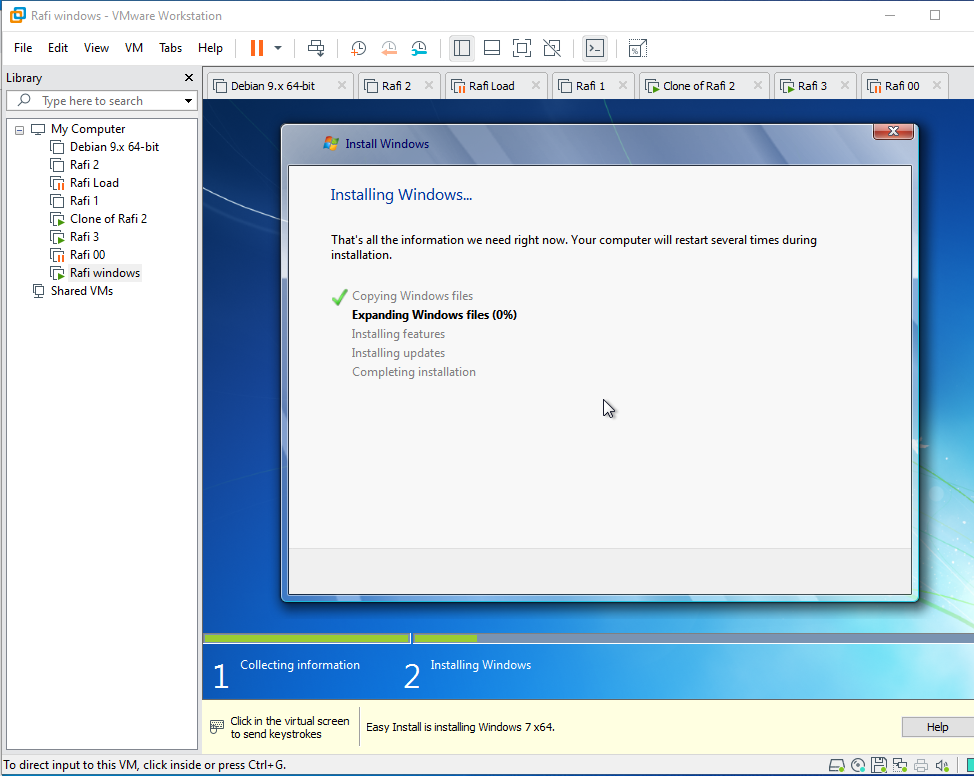The width and height of the screenshot is (974, 776).
Task: Click the 'Completing installation' step text
Action: 414,372
